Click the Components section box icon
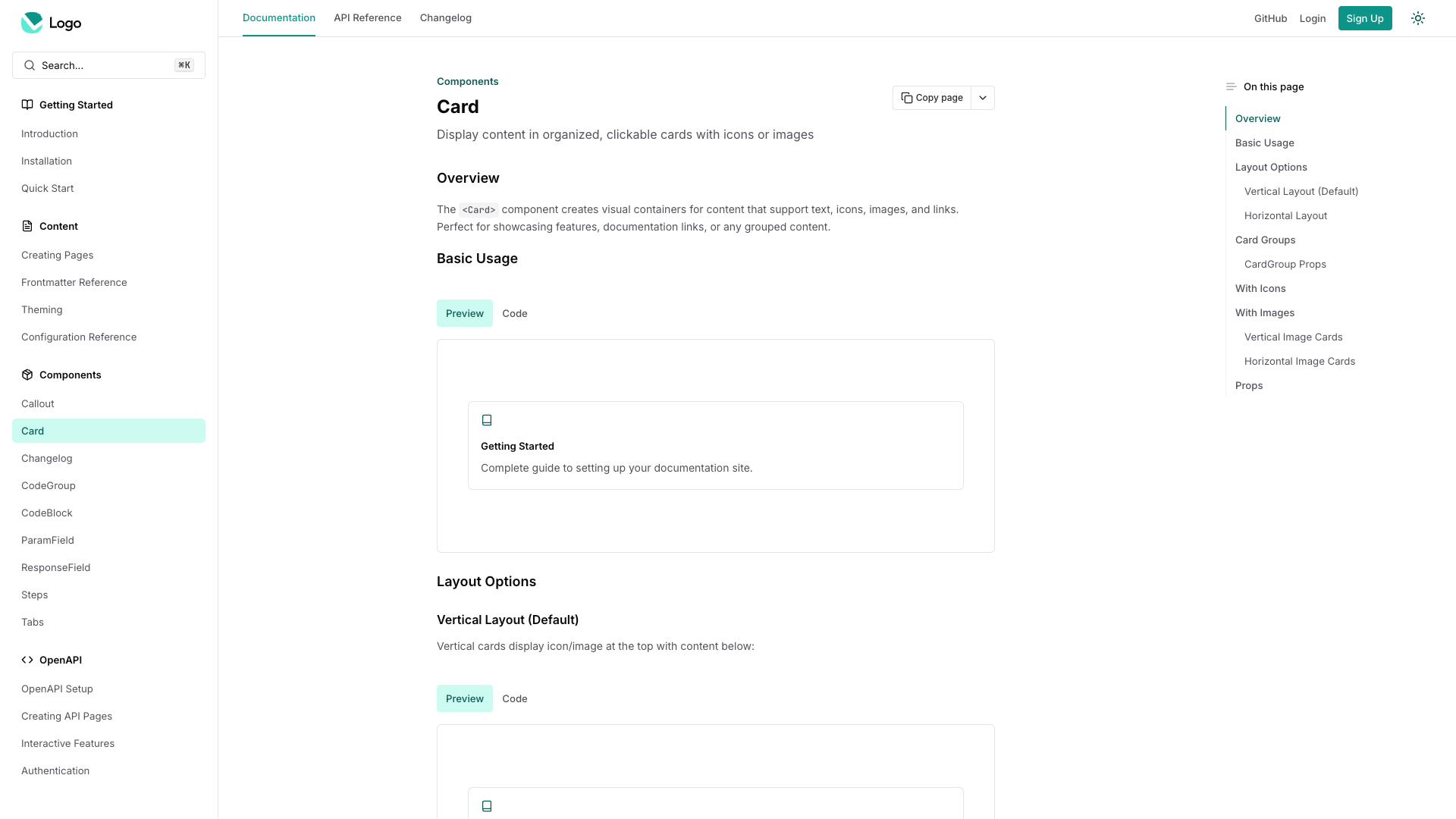Image resolution: width=1456 pixels, height=819 pixels. pos(27,375)
